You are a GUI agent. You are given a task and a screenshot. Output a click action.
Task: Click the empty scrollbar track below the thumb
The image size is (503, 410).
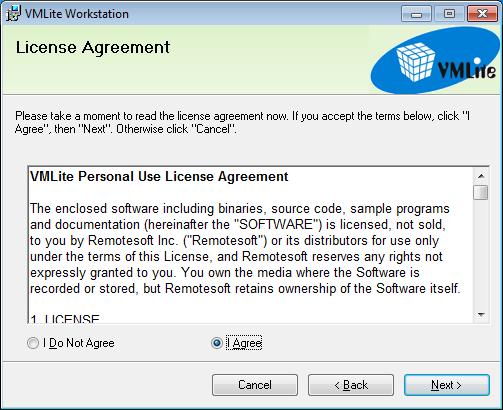481,253
